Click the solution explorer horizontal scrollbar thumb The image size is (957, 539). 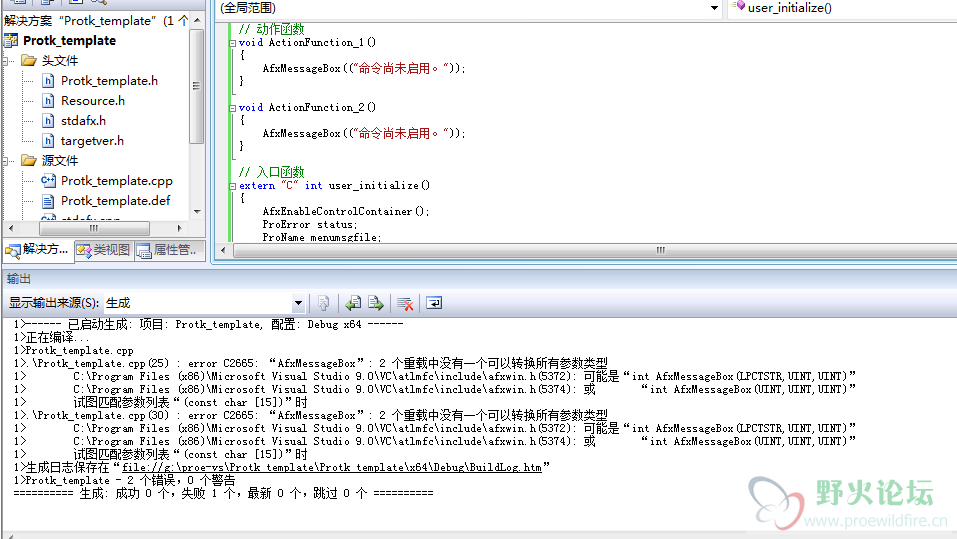94,228
